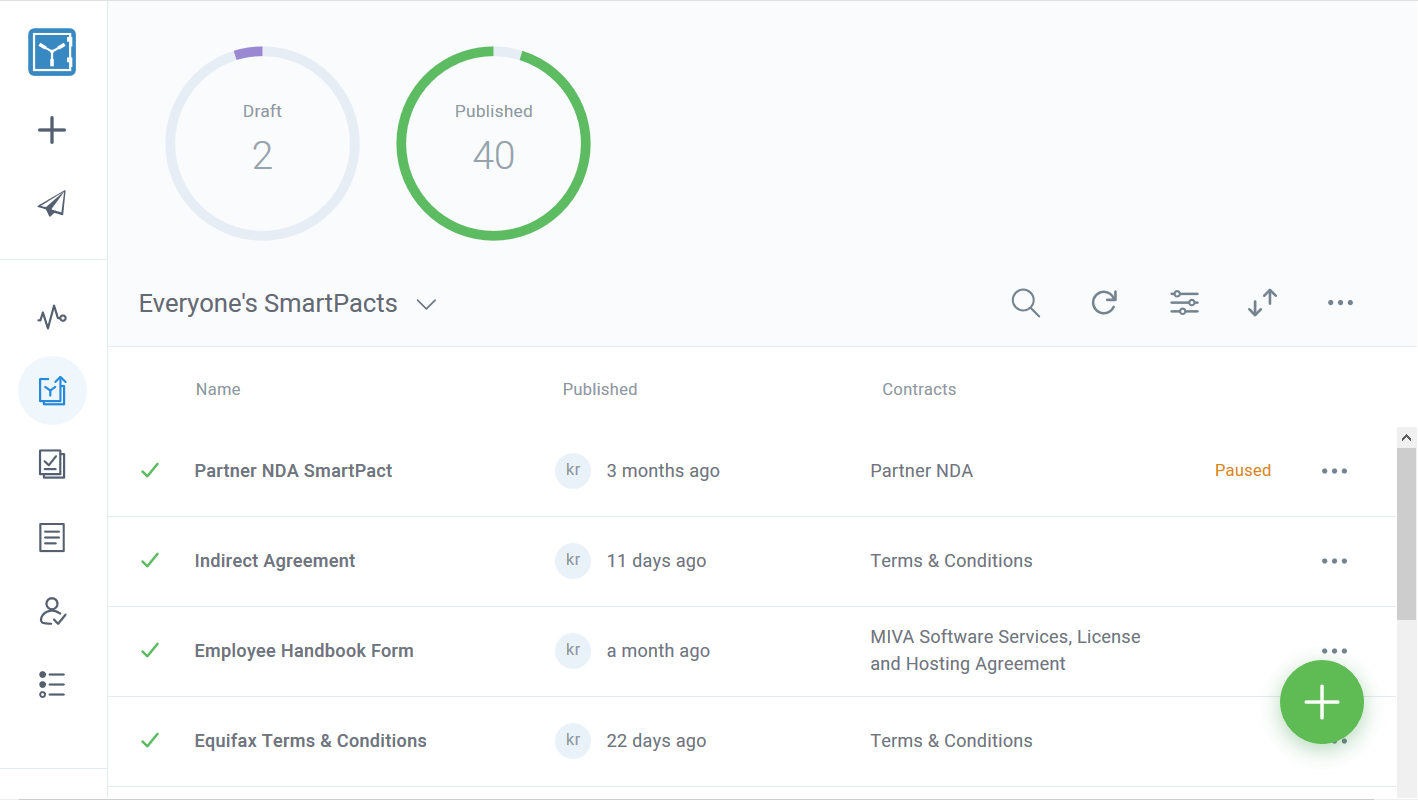
Task: Click '3 months ago' published time
Action: click(x=663, y=471)
